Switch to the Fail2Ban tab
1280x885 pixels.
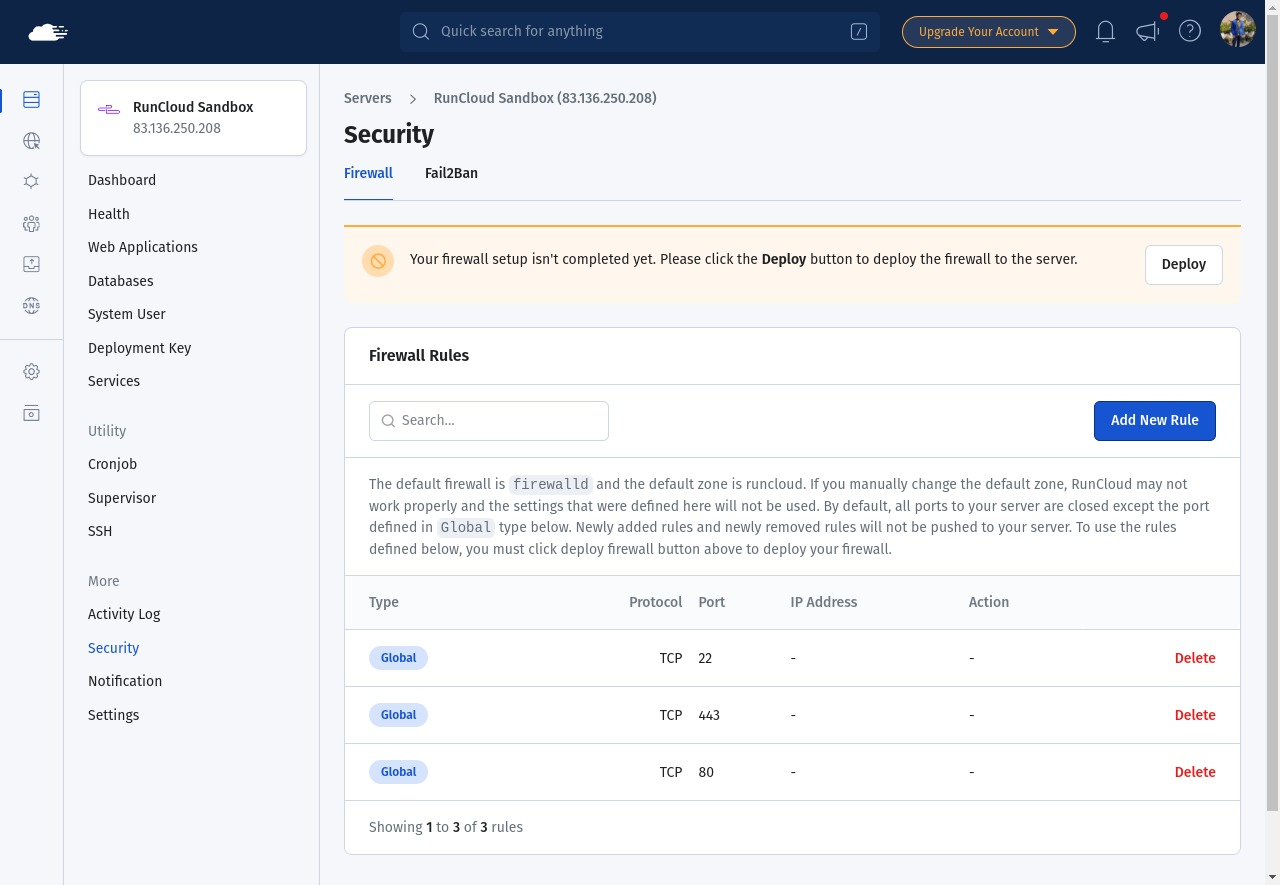click(451, 173)
